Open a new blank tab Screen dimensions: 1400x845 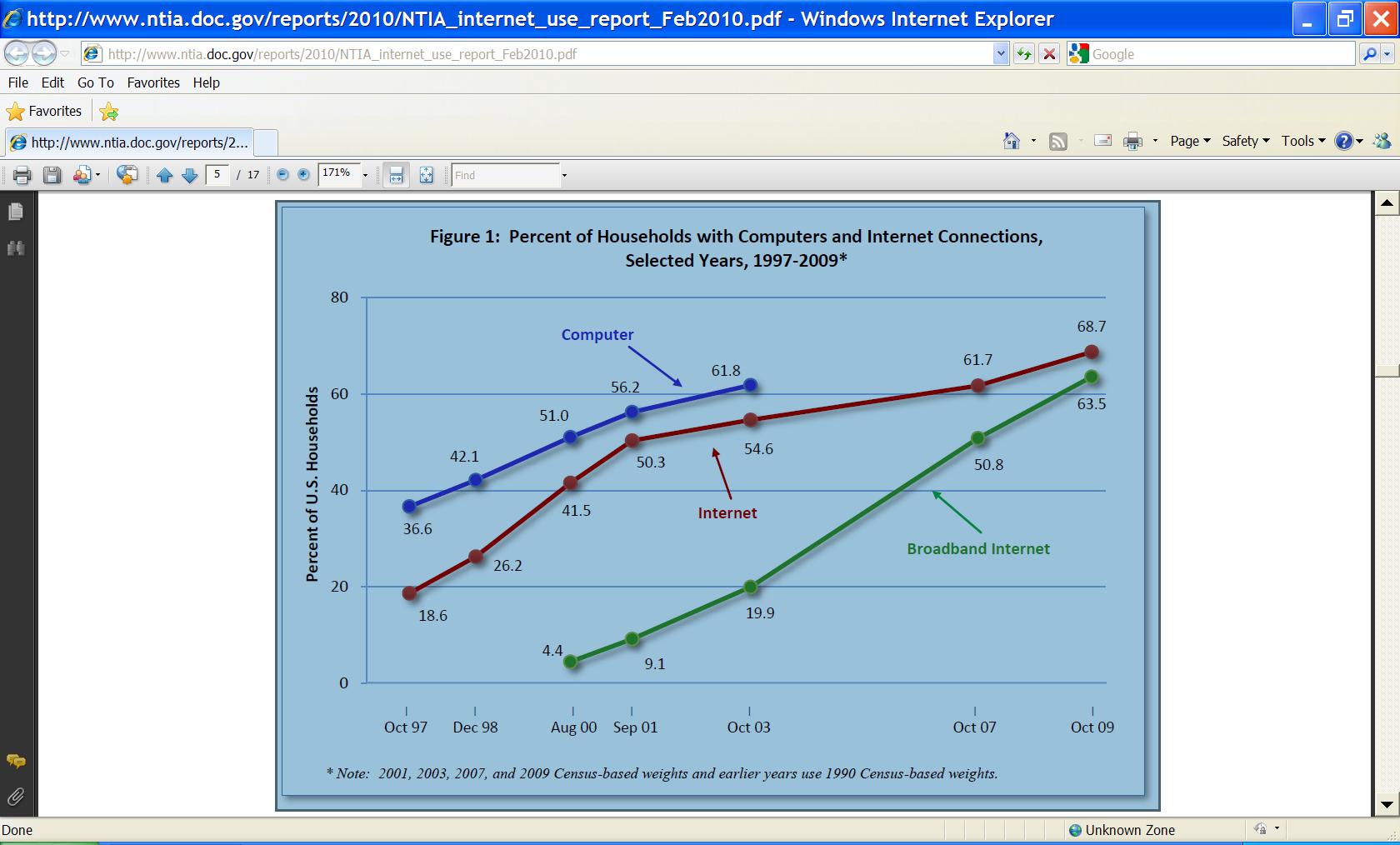point(266,142)
